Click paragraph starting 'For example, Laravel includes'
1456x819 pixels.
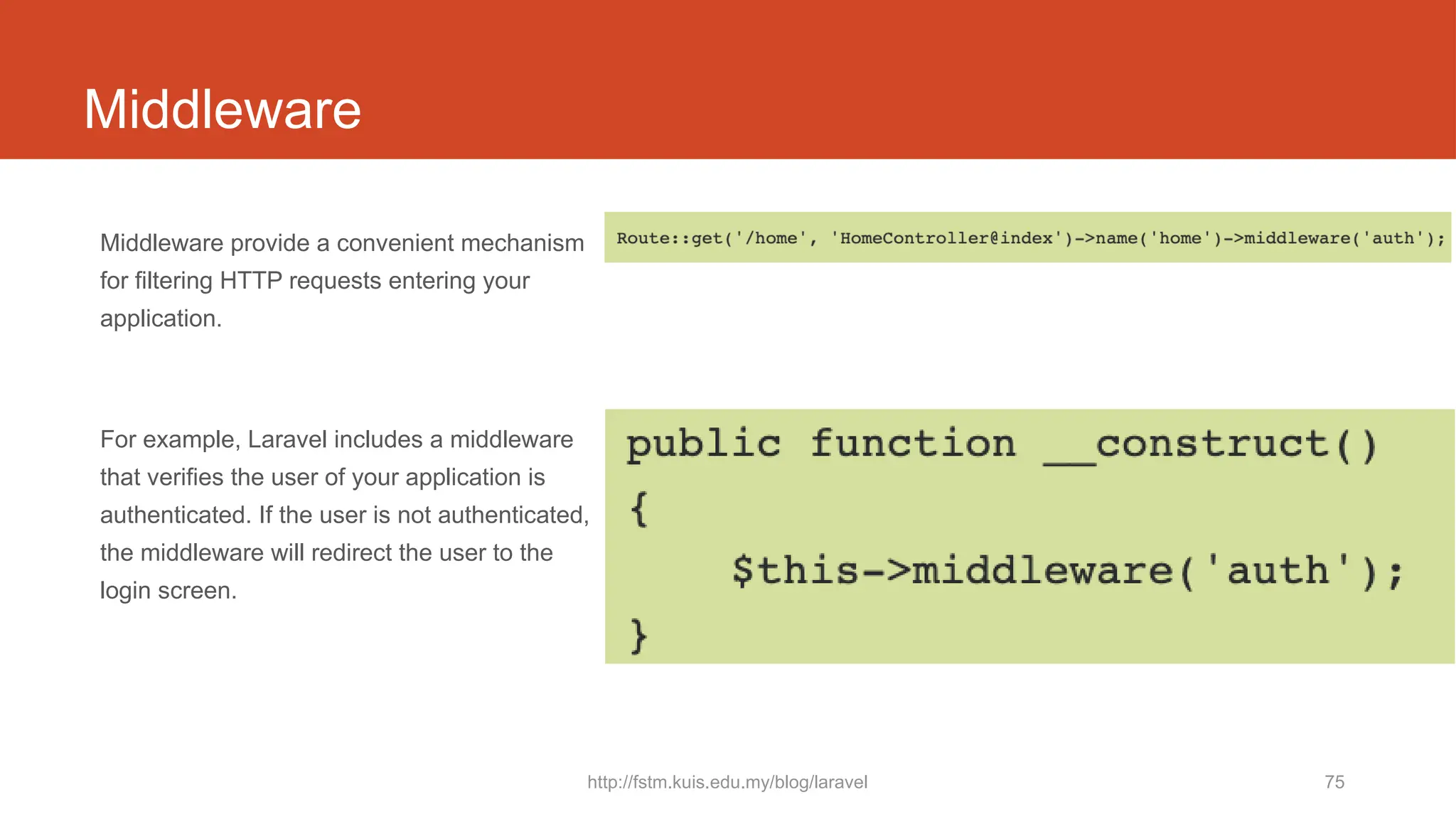[x=345, y=515]
